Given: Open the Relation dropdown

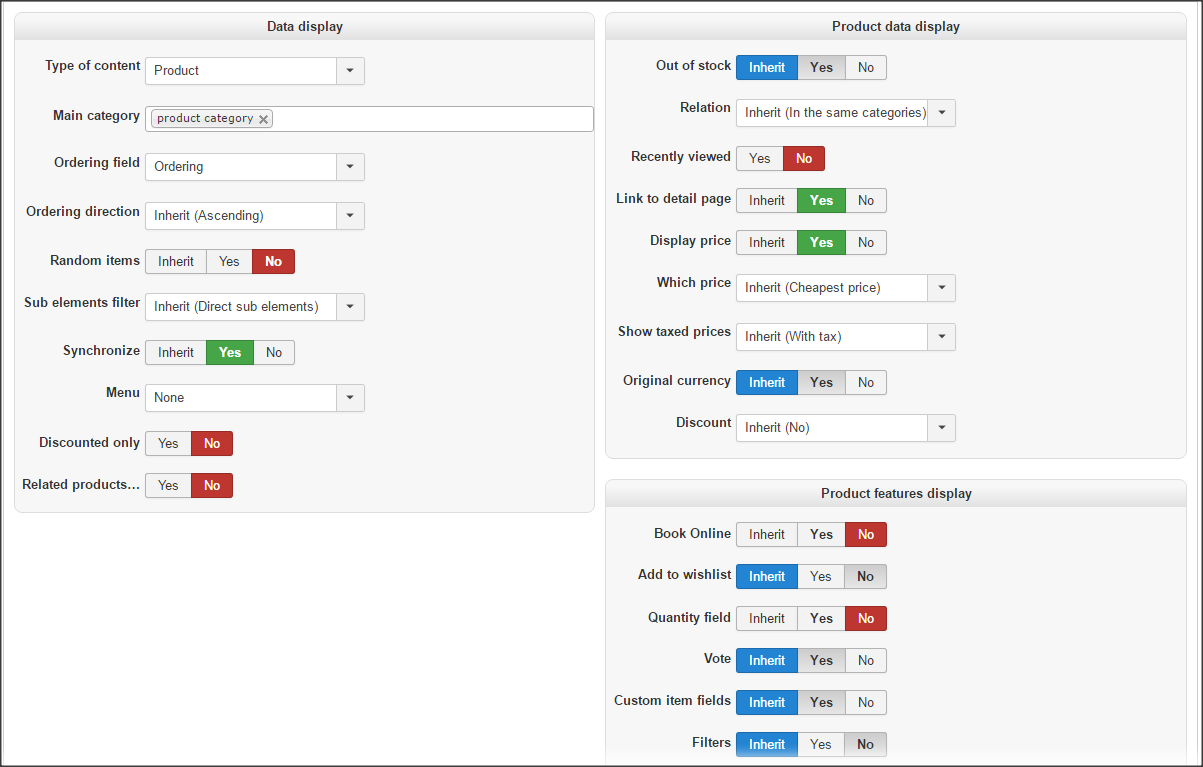Looking at the screenshot, I should 941,113.
